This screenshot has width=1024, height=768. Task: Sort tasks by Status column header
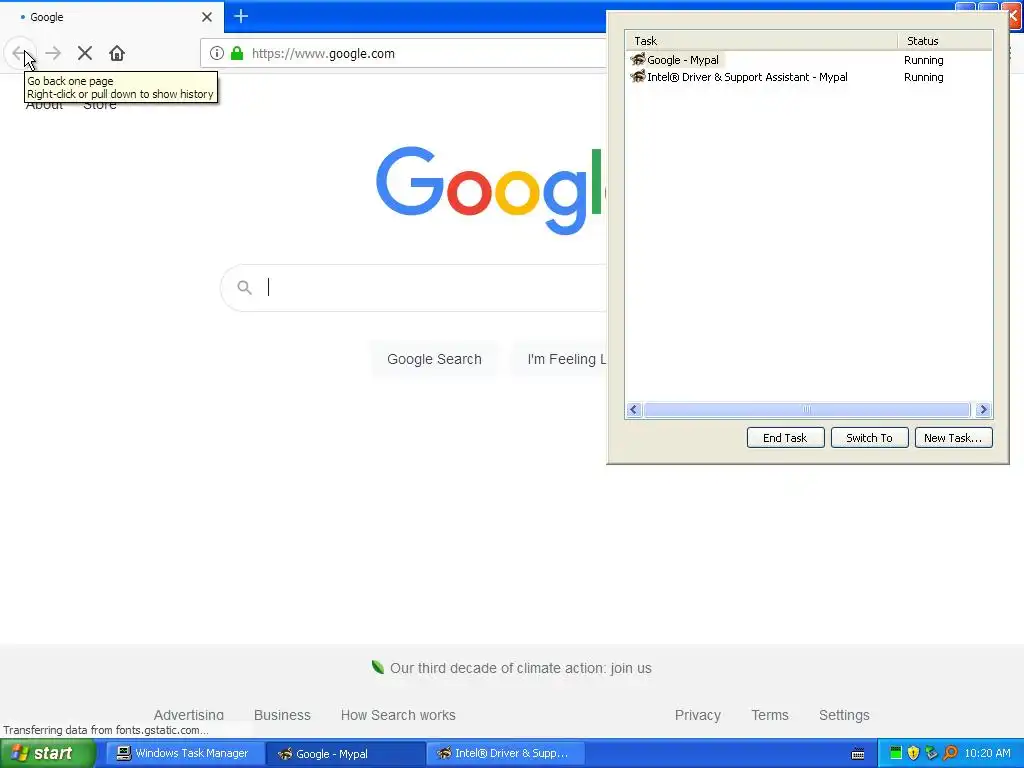click(x=945, y=40)
